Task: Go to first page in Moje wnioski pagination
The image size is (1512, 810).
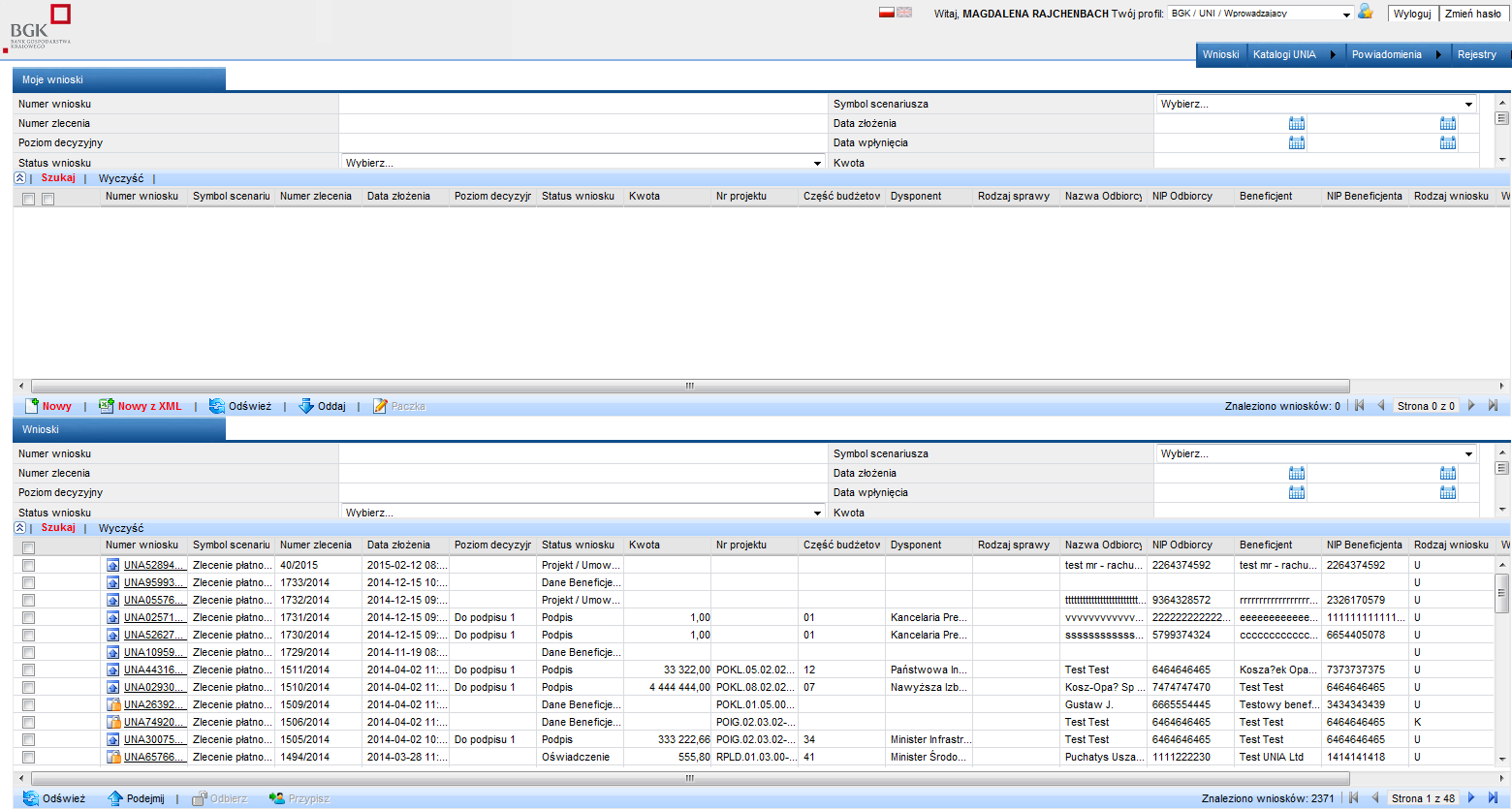Action: click(x=1359, y=406)
